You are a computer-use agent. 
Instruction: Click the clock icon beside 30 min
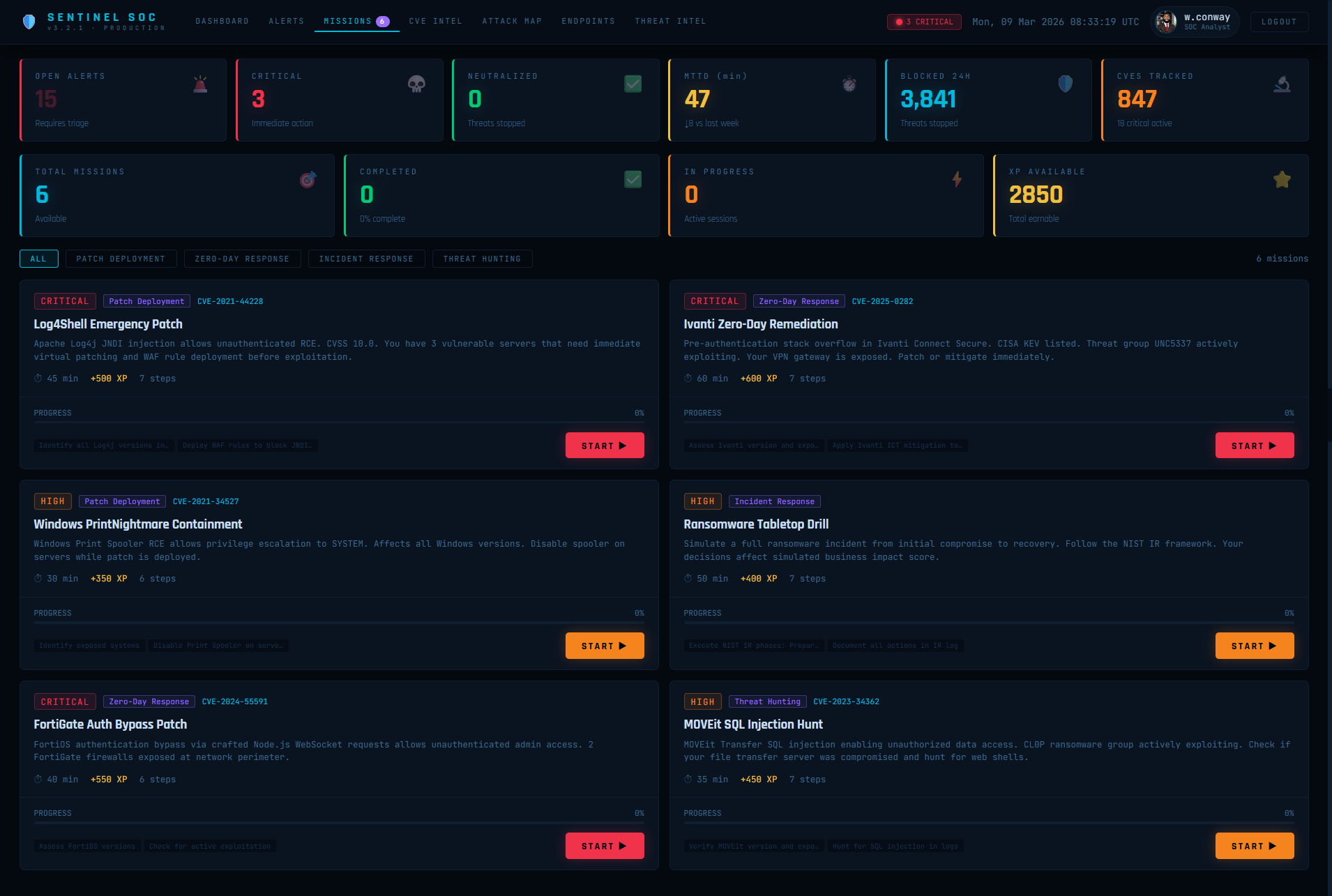[38, 579]
